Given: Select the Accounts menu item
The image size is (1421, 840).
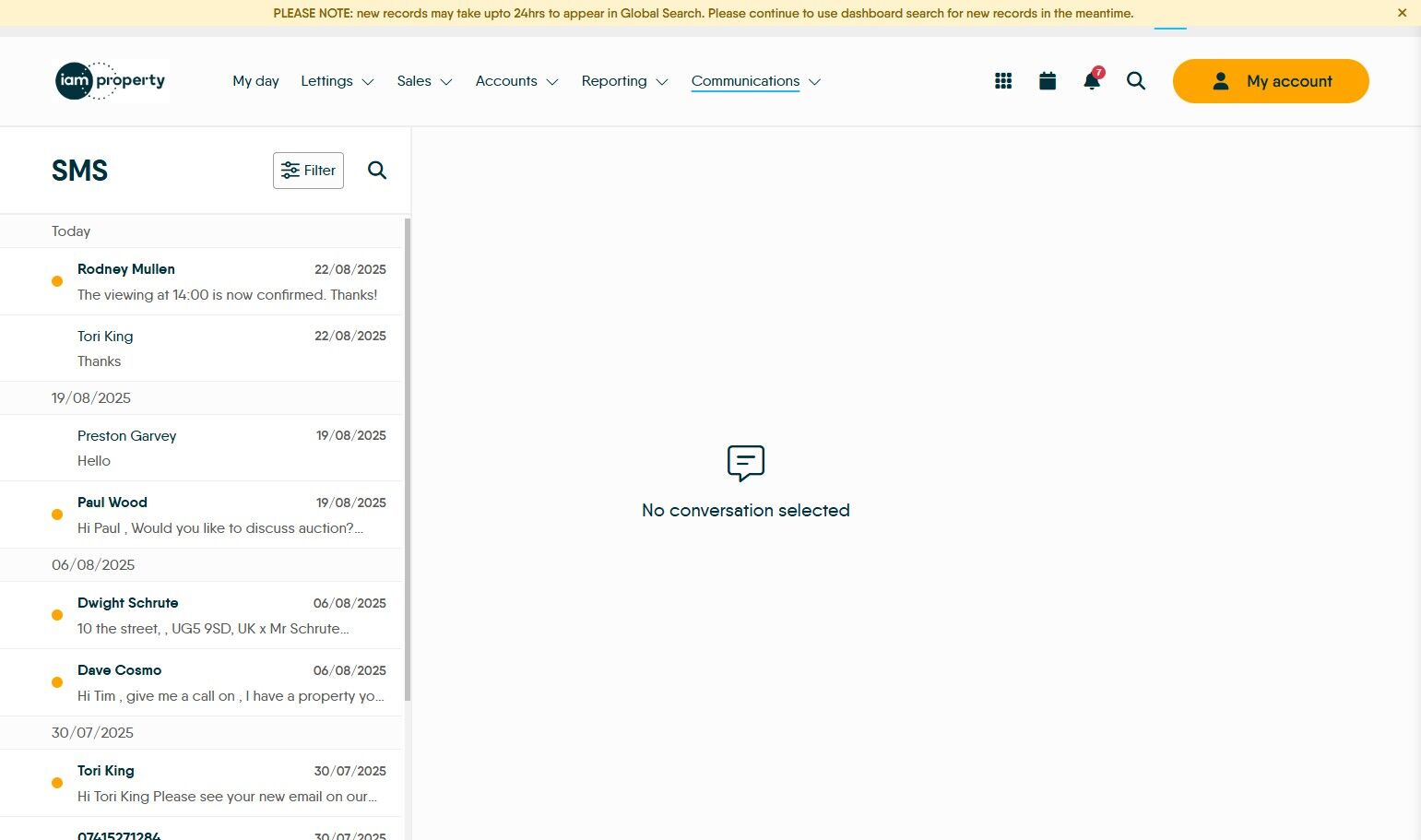Looking at the screenshot, I should pos(506,81).
